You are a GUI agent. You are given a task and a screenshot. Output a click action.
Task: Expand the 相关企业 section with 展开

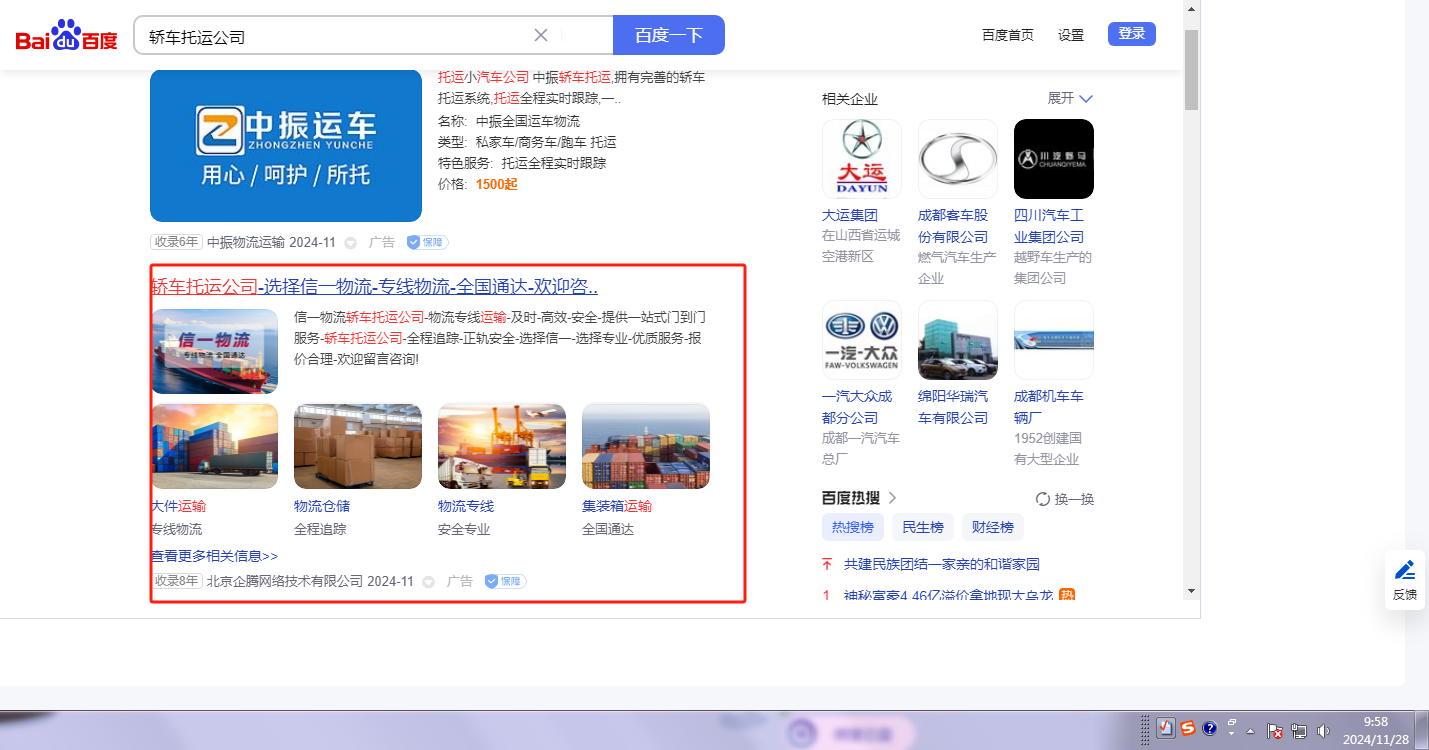(x=1070, y=98)
